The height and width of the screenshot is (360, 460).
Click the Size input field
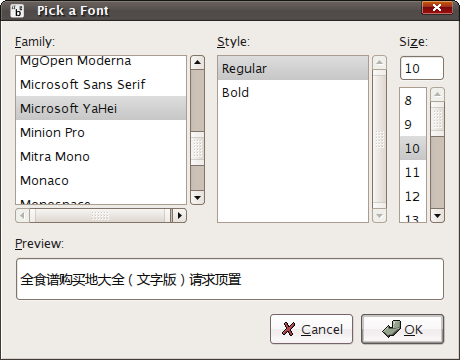click(x=422, y=68)
